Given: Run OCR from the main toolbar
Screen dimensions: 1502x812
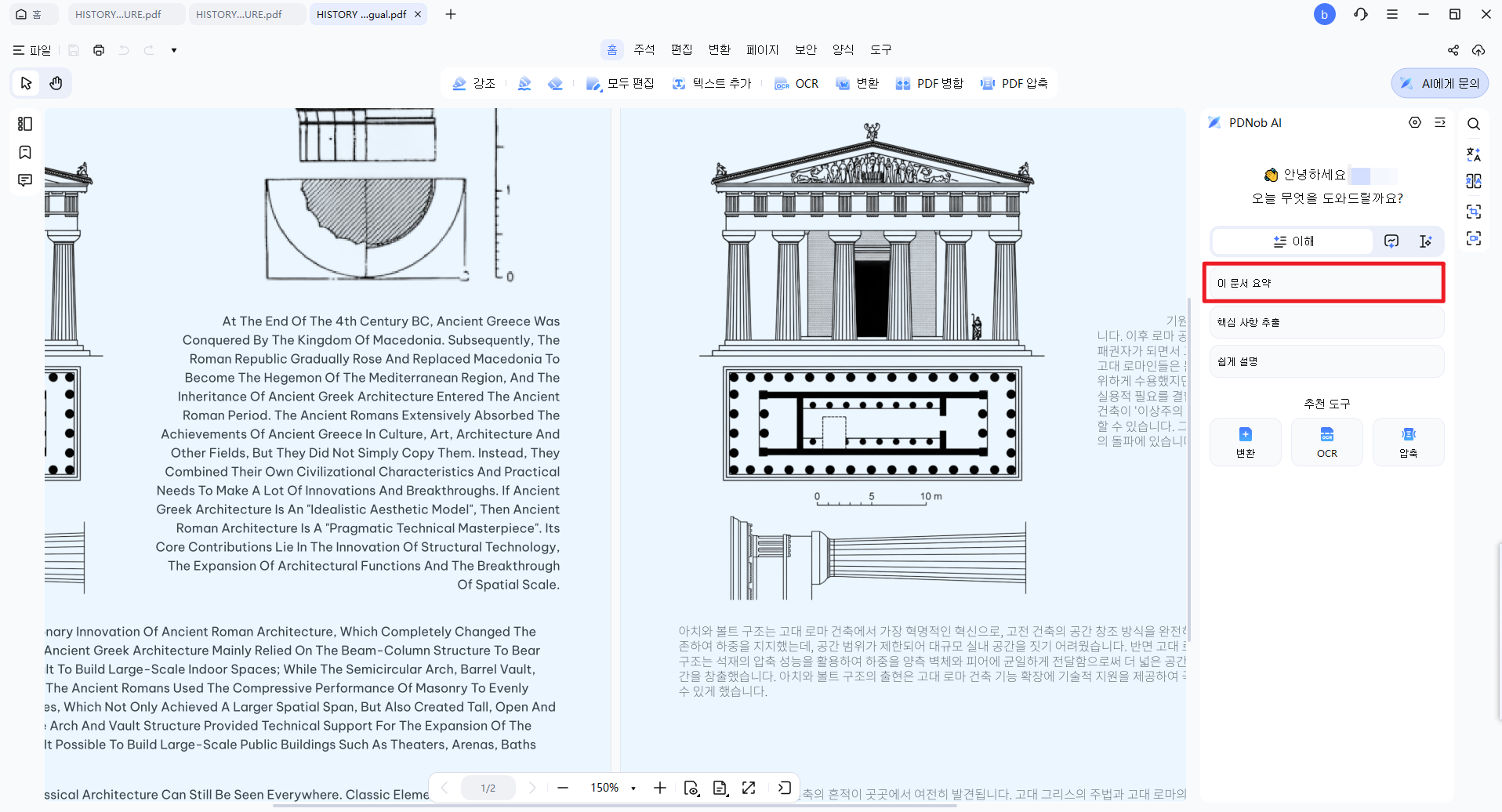Looking at the screenshot, I should pyautogui.click(x=796, y=84).
